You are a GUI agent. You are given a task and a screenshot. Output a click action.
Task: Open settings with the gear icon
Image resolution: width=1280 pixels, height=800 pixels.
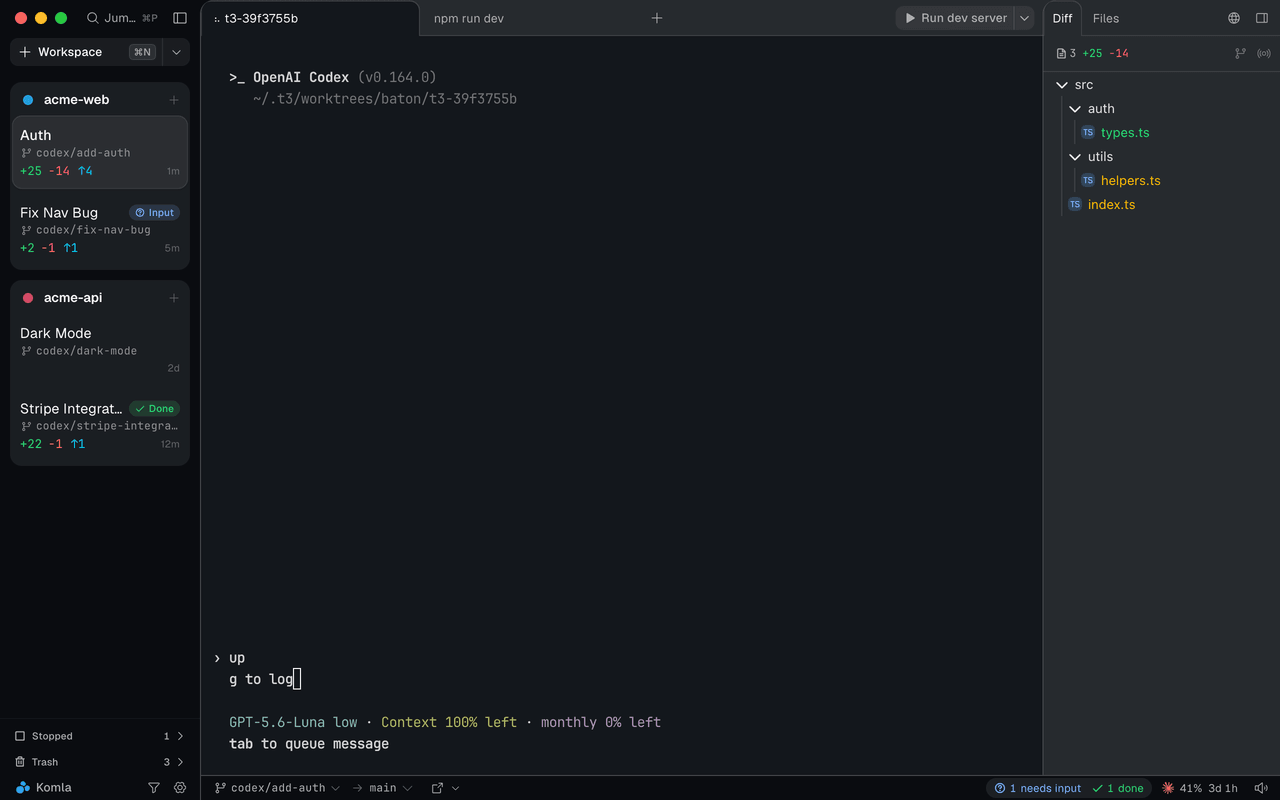[x=180, y=788]
